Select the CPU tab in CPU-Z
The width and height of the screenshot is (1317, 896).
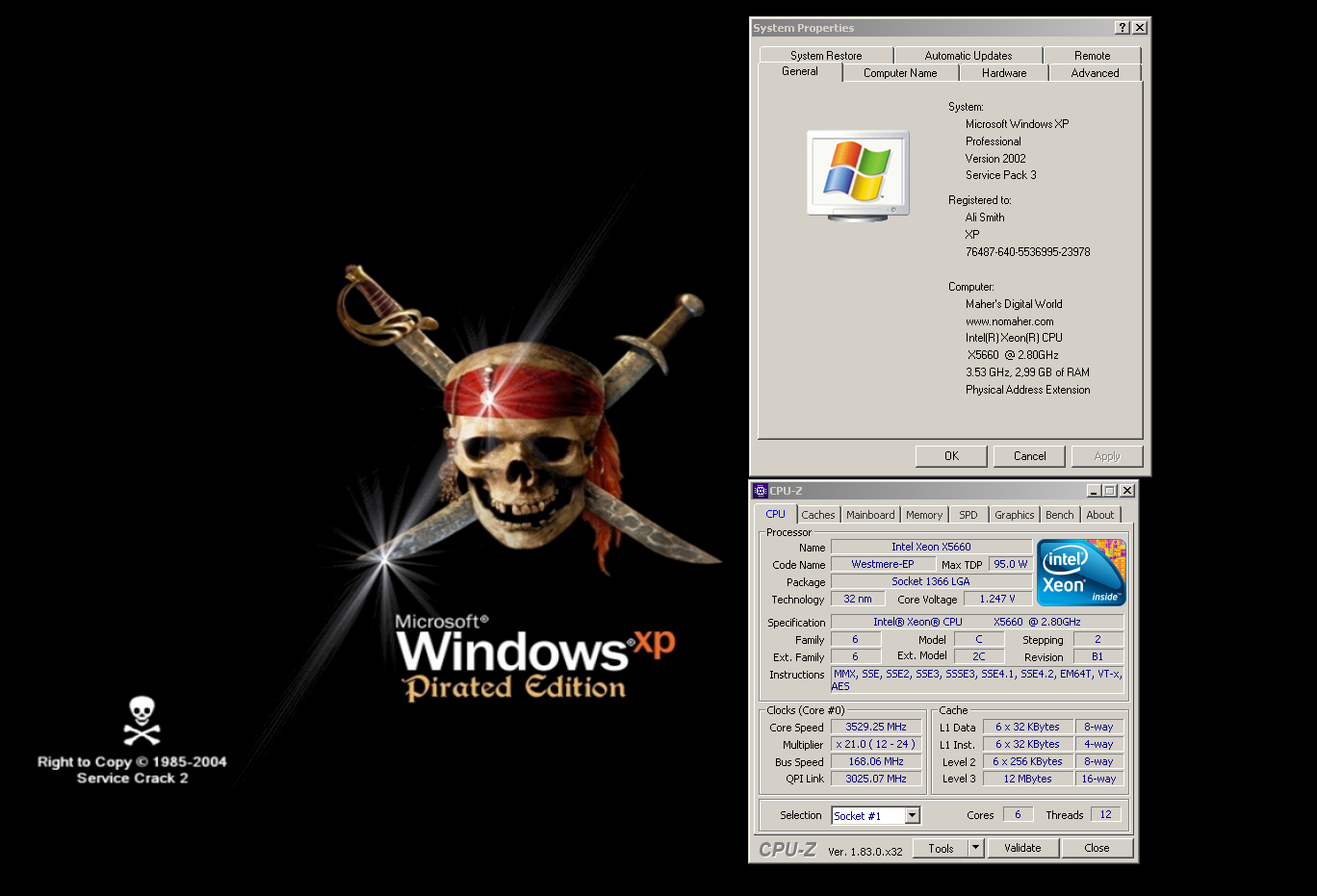tap(776, 514)
